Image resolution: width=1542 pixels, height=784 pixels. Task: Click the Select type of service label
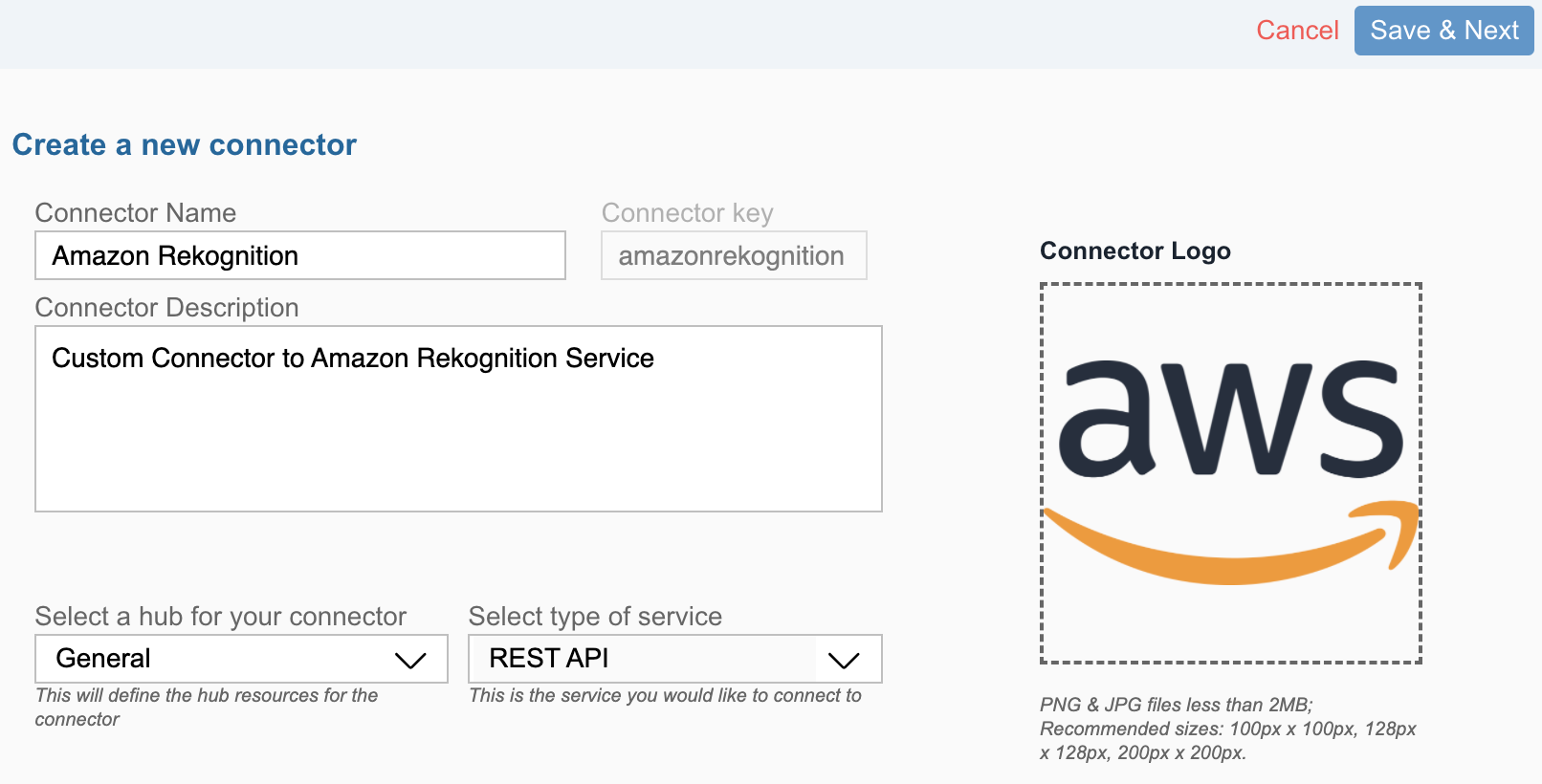point(595,616)
